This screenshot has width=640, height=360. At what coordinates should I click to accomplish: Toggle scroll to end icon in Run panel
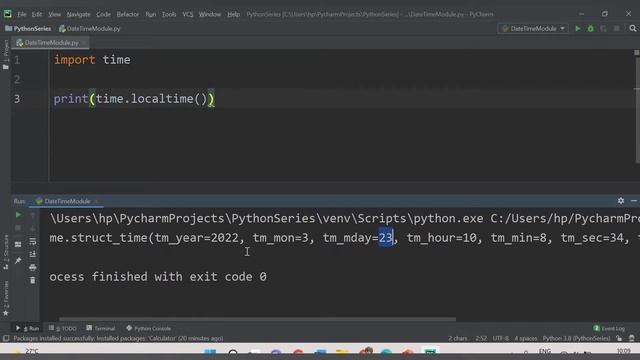point(33,254)
